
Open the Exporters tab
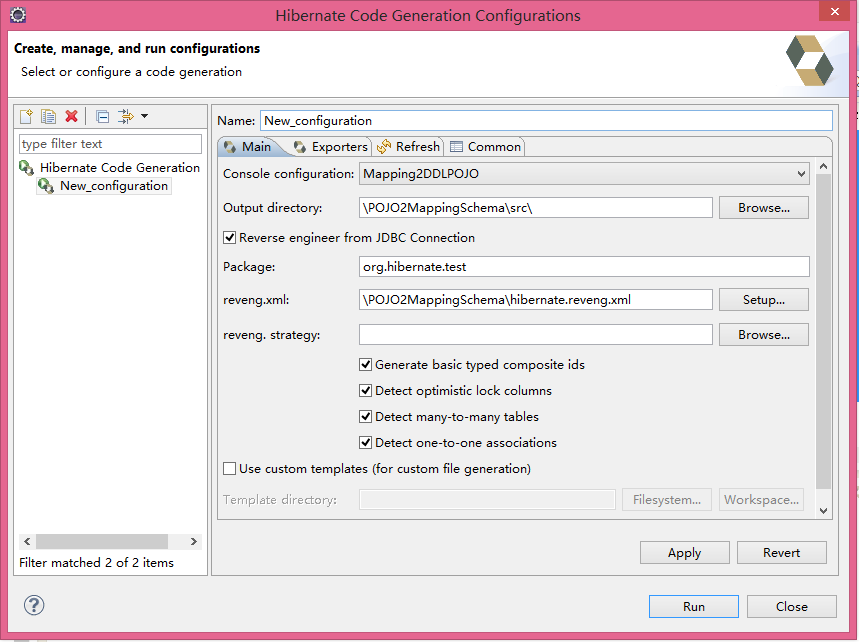pyautogui.click(x=330, y=147)
